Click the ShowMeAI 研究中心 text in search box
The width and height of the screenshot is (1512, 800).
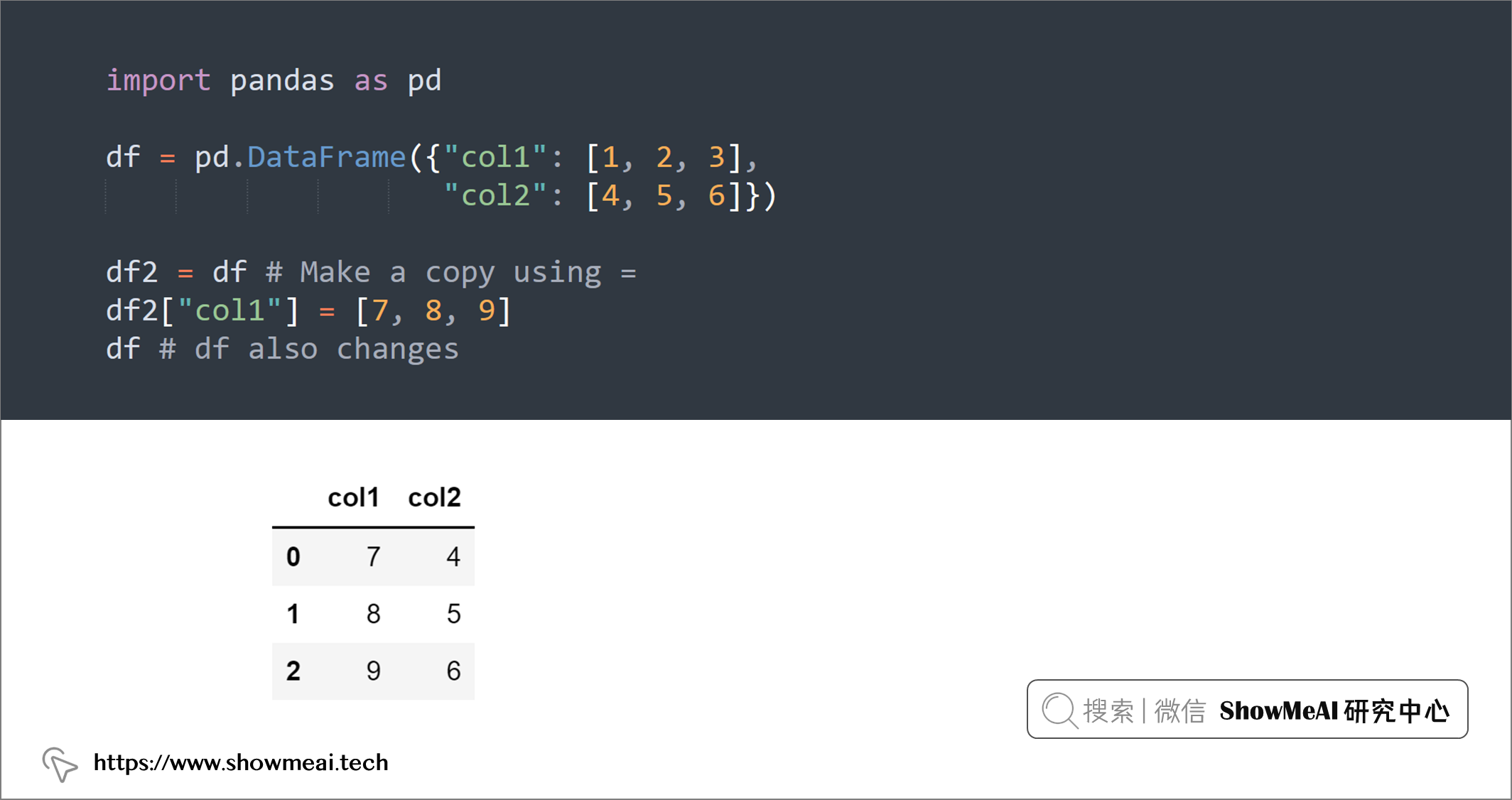(x=1334, y=710)
